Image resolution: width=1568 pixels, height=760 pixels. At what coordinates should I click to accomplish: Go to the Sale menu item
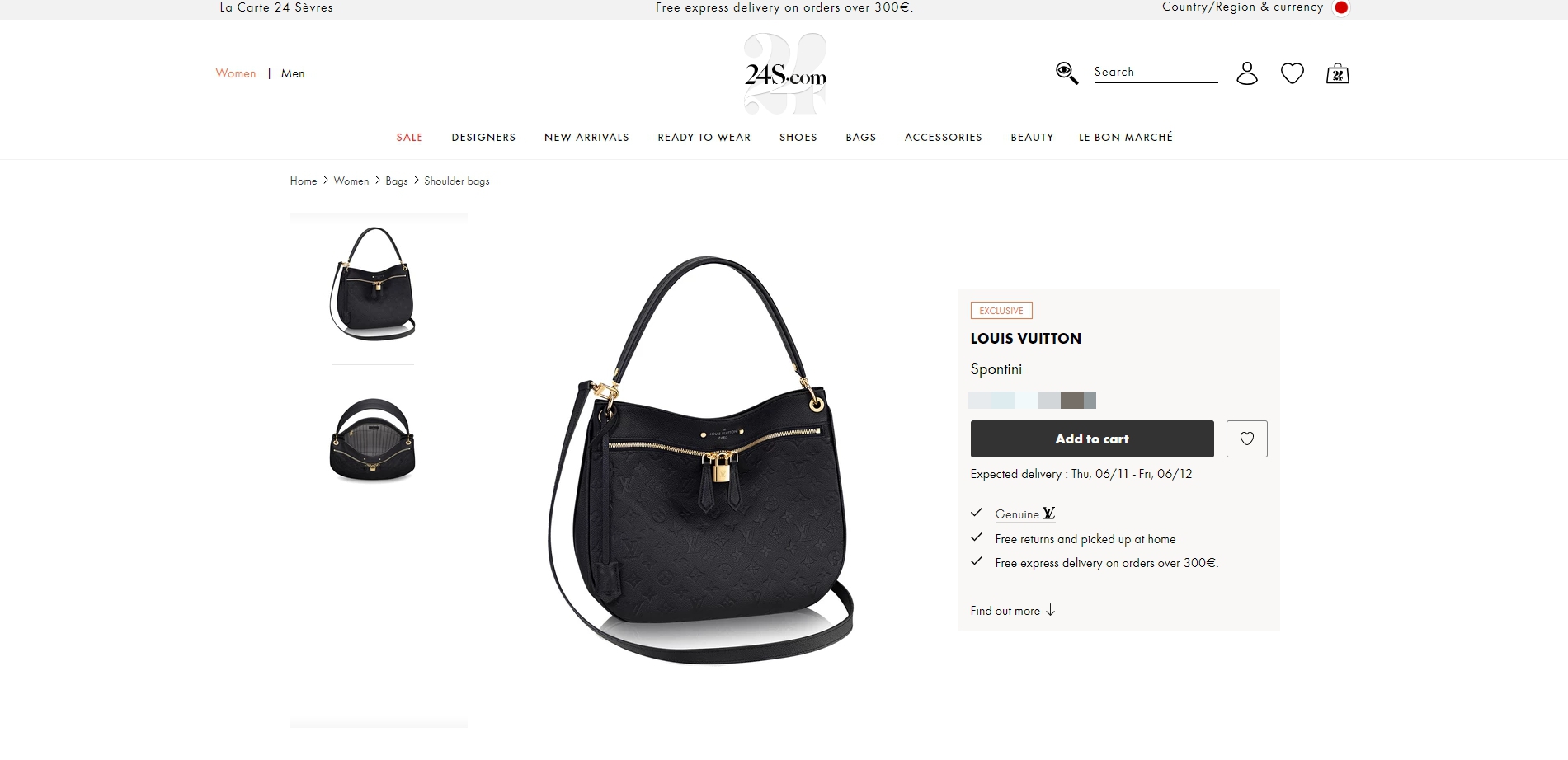(x=409, y=138)
